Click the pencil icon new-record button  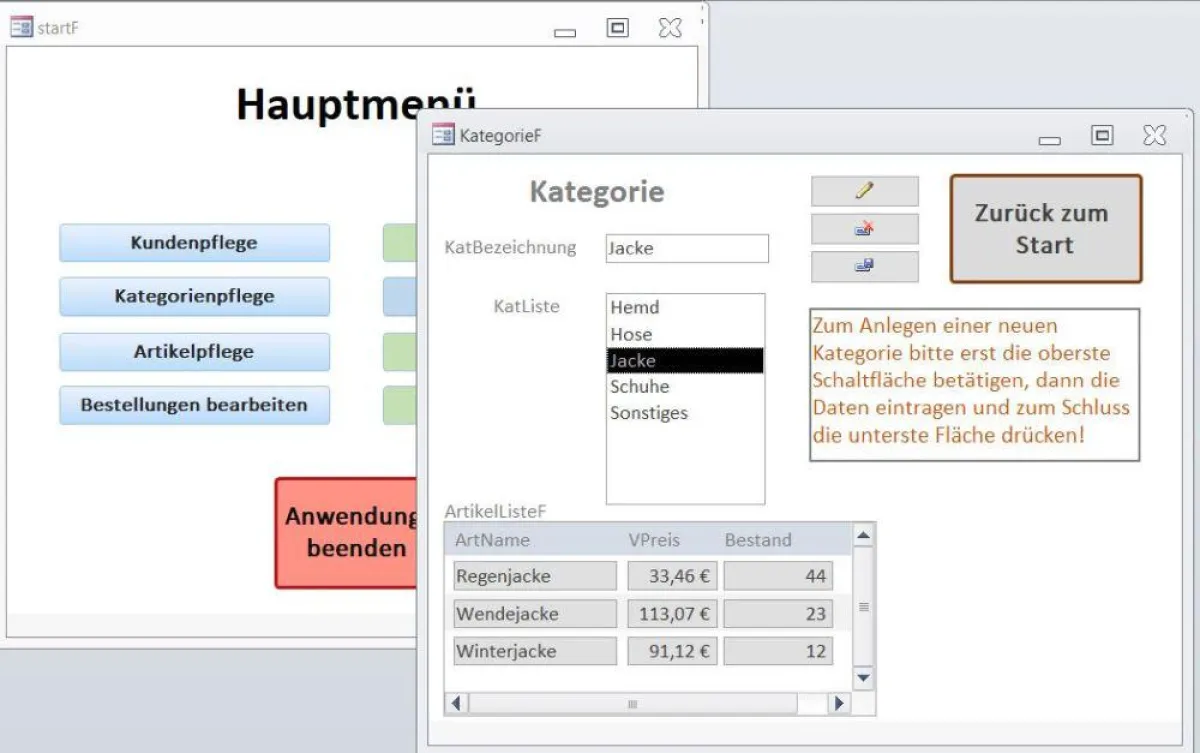pyautogui.click(x=864, y=191)
